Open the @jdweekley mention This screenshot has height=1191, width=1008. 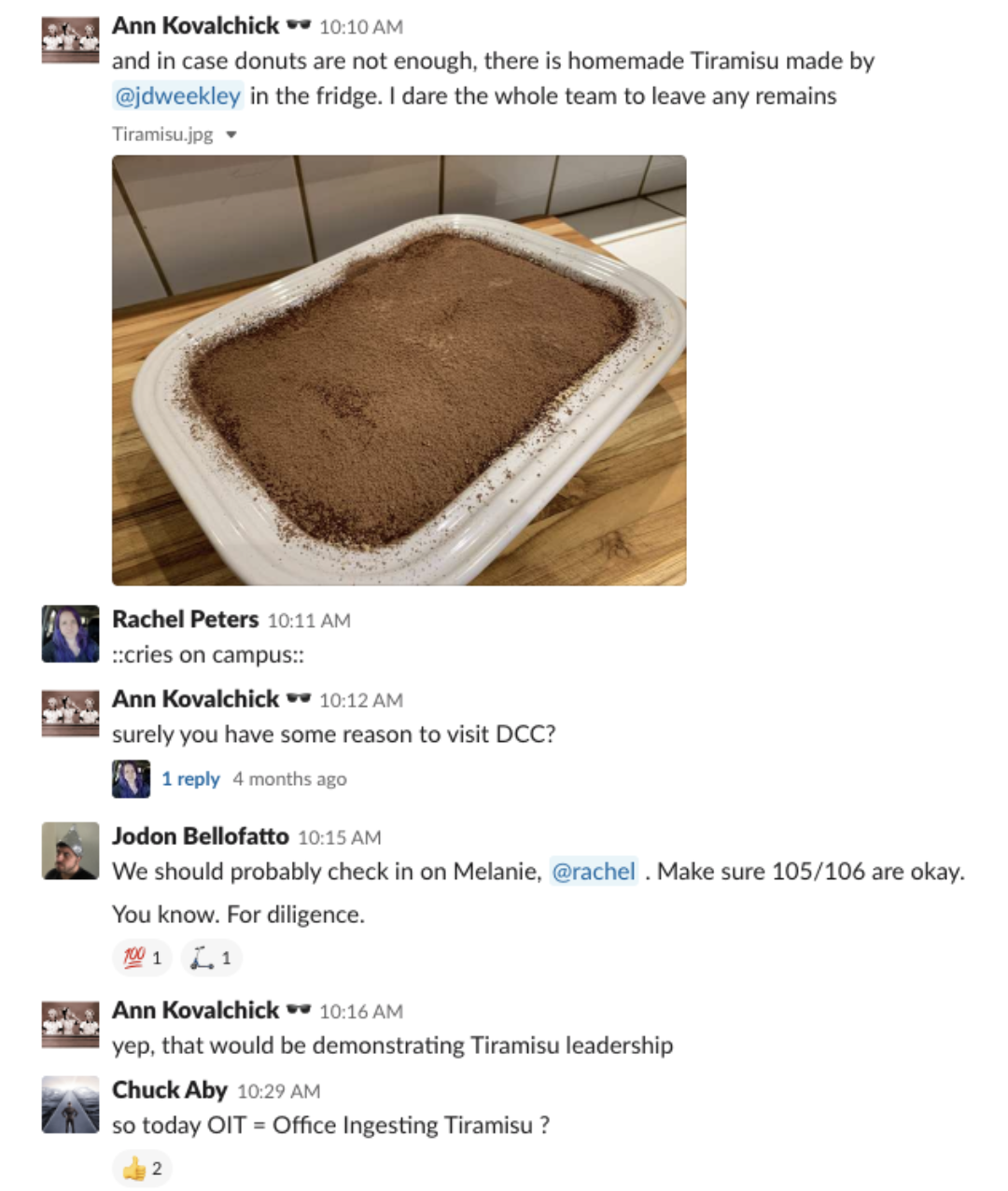click(178, 96)
